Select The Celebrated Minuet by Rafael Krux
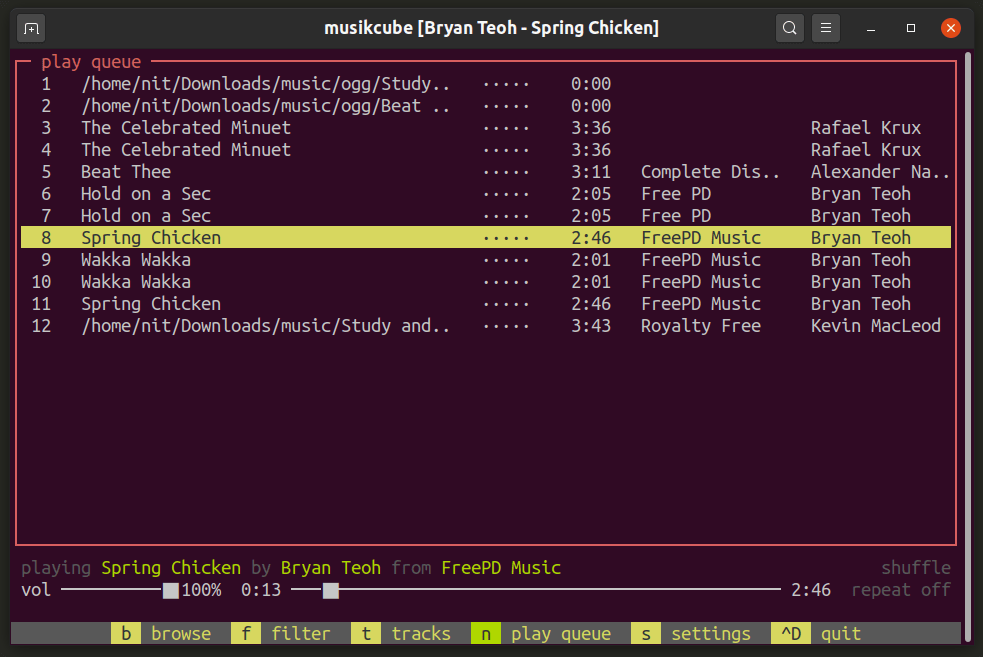 coord(190,127)
